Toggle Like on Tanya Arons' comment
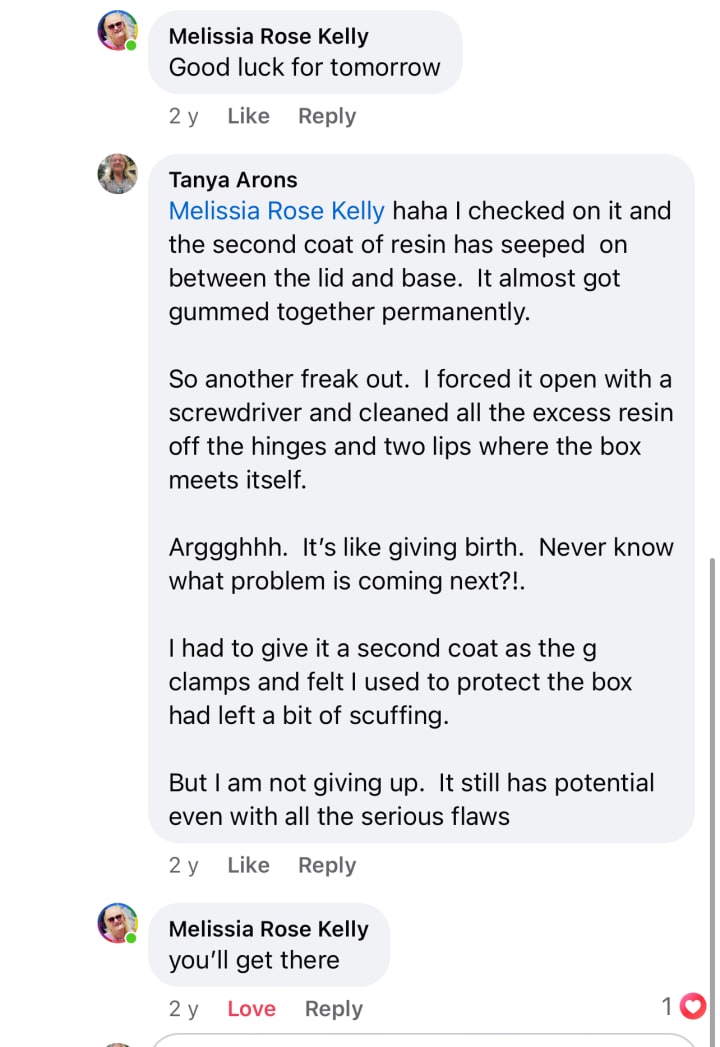The image size is (720, 1047). pos(248,865)
